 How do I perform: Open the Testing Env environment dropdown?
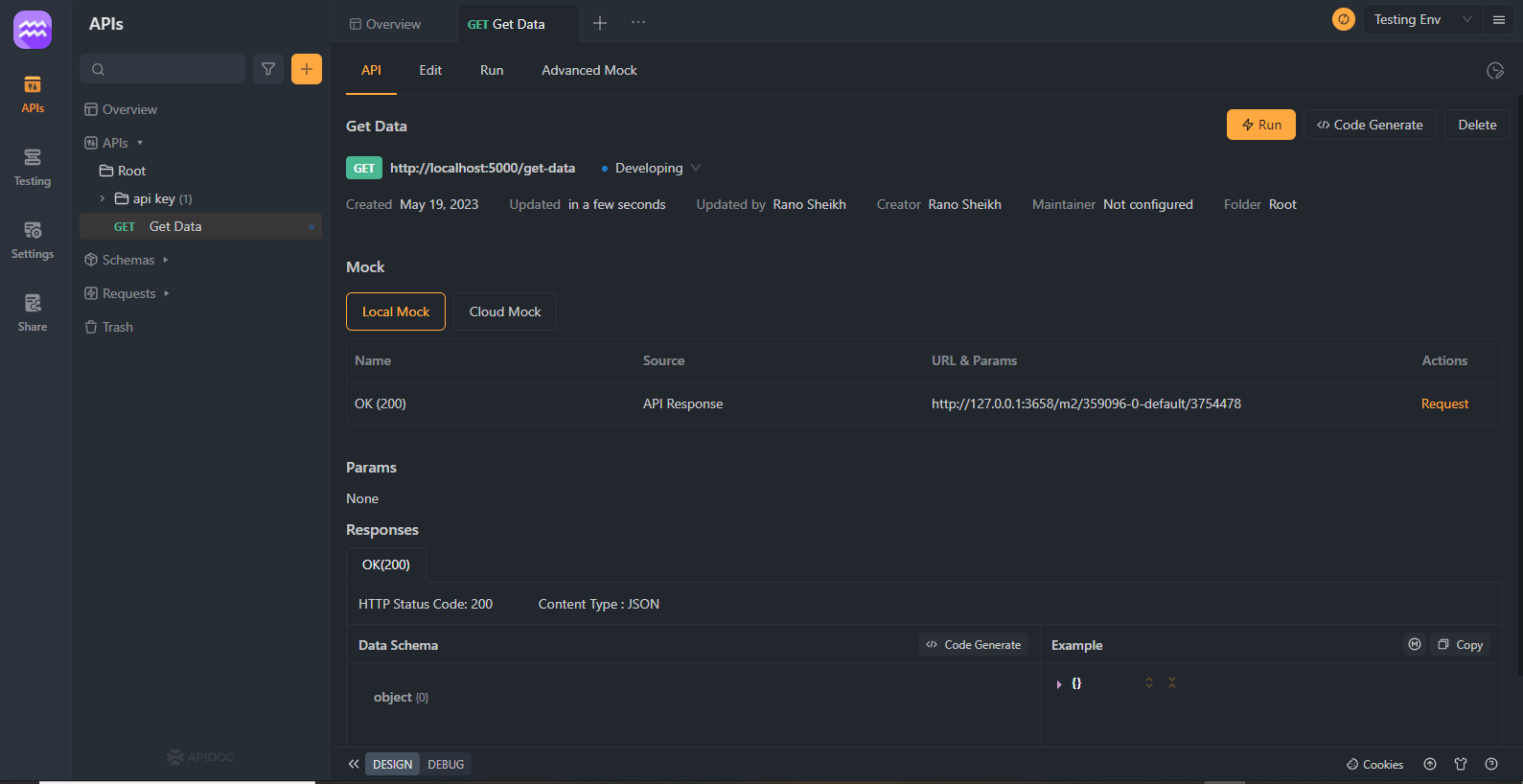coord(1423,19)
